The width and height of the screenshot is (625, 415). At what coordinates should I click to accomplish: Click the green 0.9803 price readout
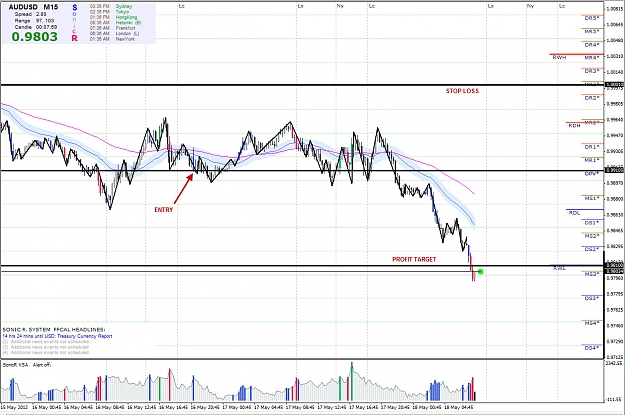coord(35,37)
